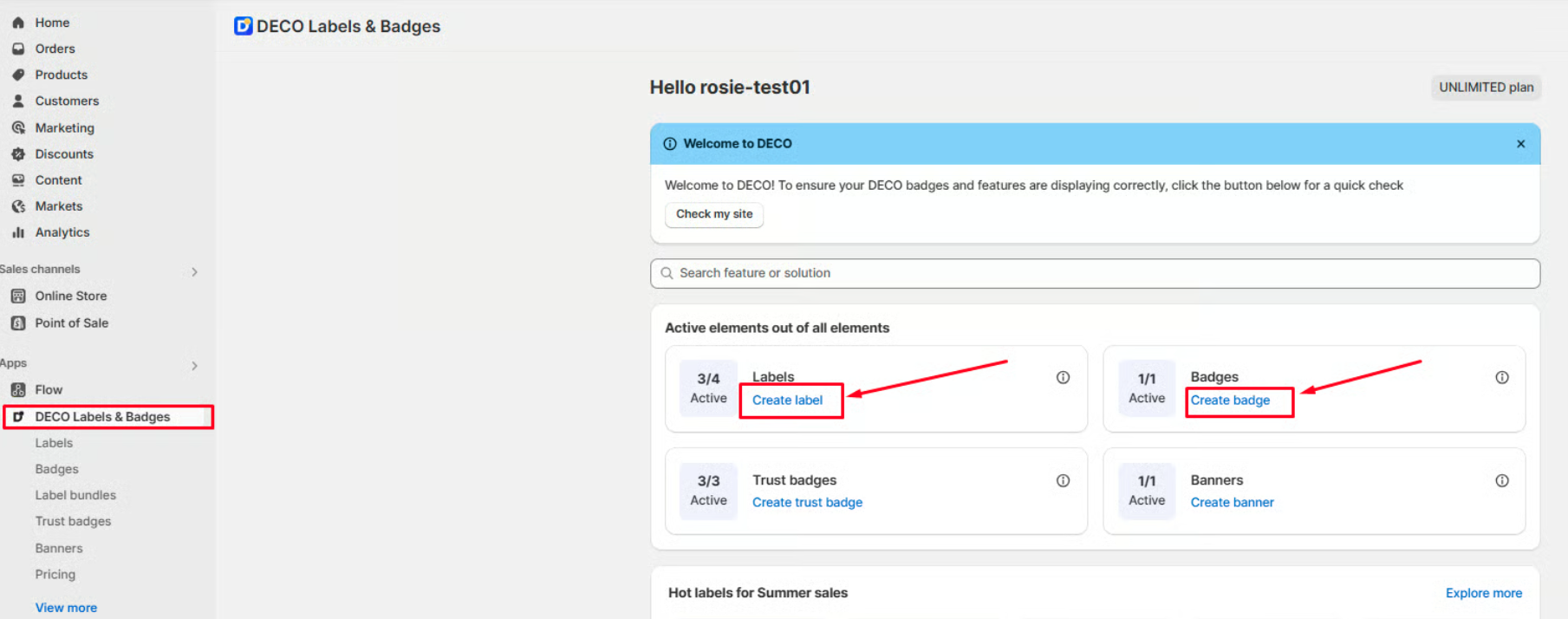
Task: Expand the Apps section chevron
Action: [194, 366]
